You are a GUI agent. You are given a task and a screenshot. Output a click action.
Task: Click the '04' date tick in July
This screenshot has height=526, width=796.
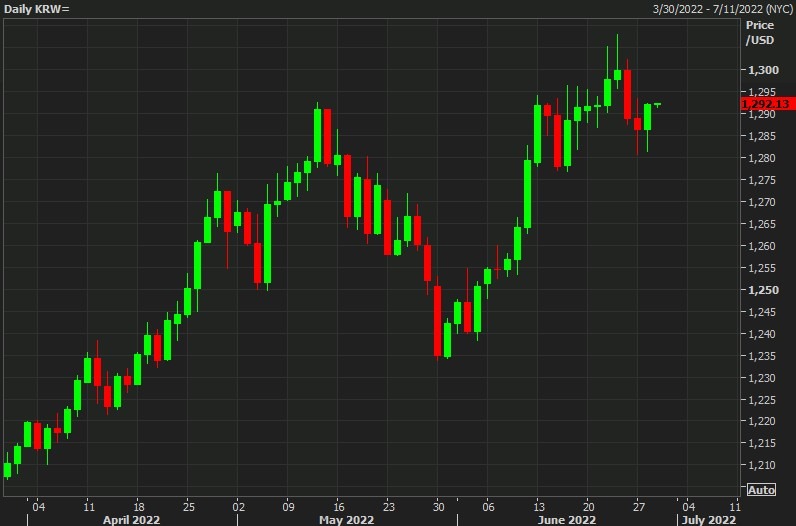pyautogui.click(x=688, y=507)
